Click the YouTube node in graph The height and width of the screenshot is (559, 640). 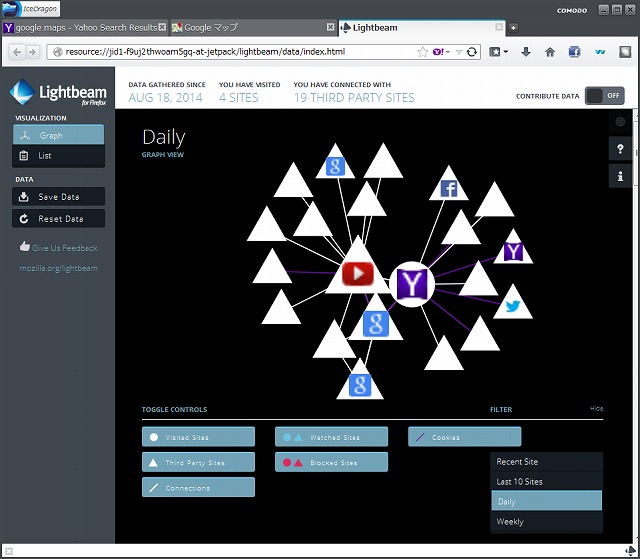click(358, 273)
